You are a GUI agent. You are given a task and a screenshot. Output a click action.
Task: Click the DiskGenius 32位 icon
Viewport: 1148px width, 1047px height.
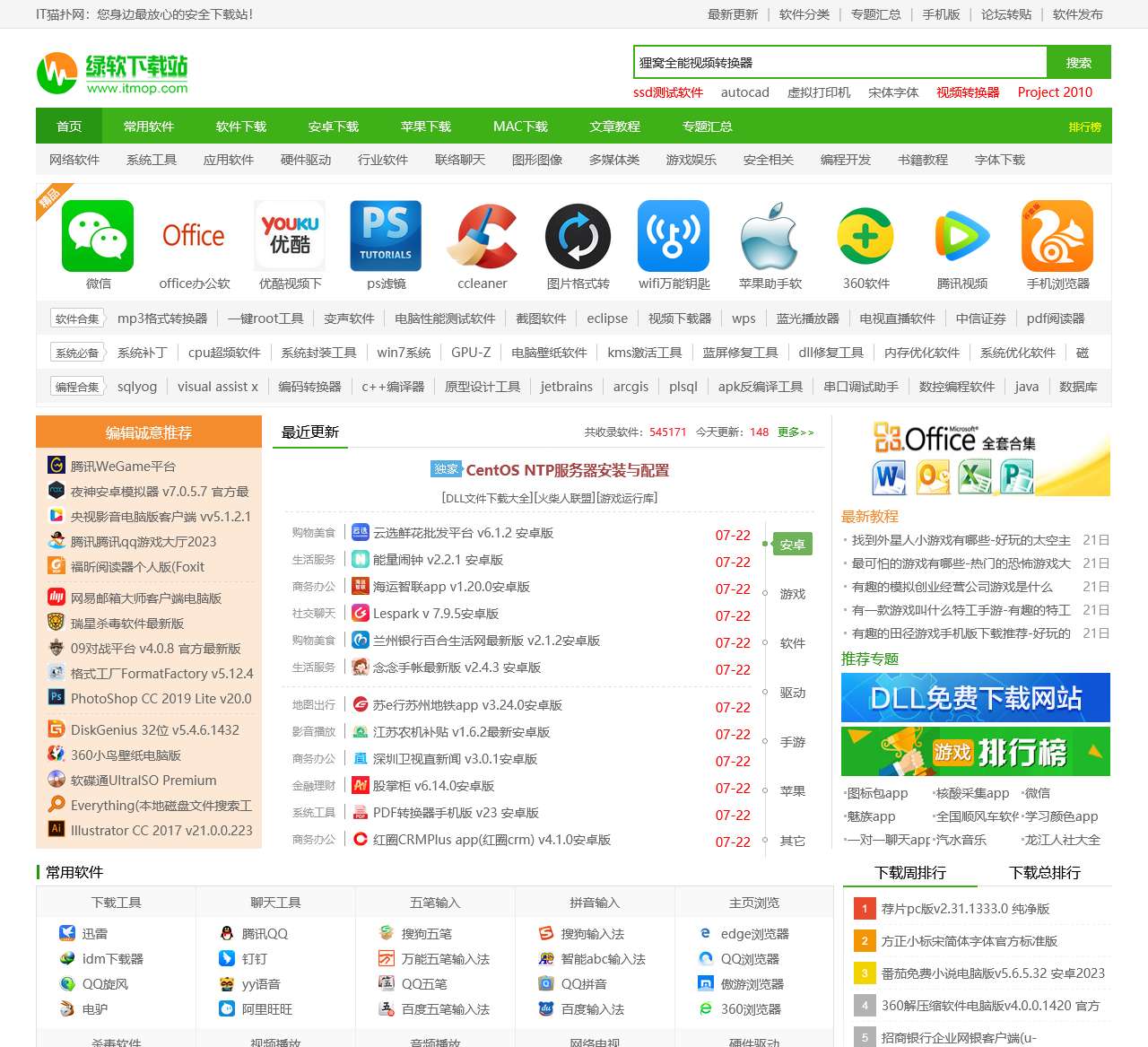(x=57, y=729)
